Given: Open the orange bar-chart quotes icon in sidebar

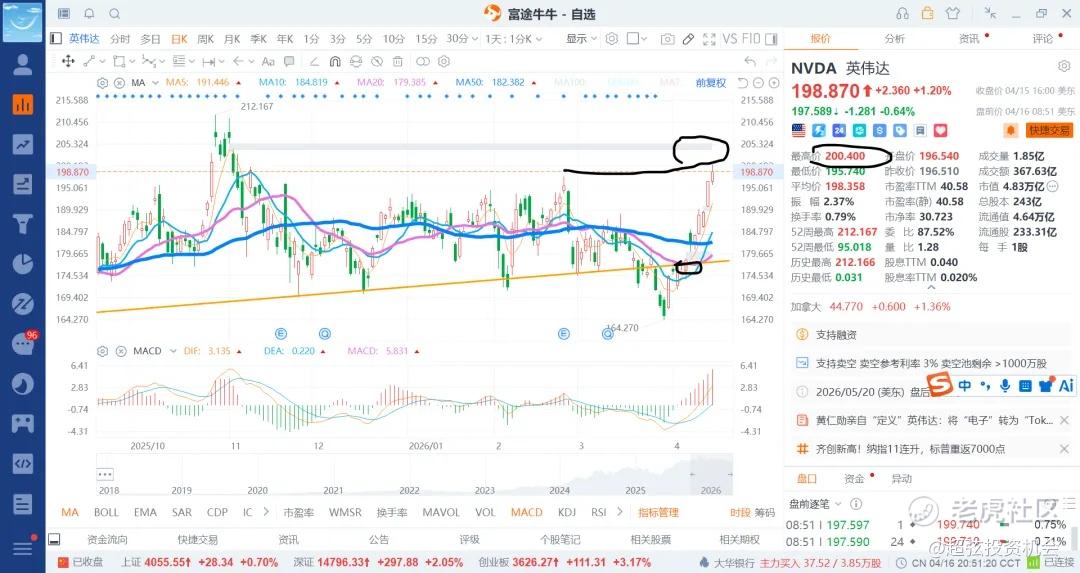Looking at the screenshot, I should click(x=23, y=104).
